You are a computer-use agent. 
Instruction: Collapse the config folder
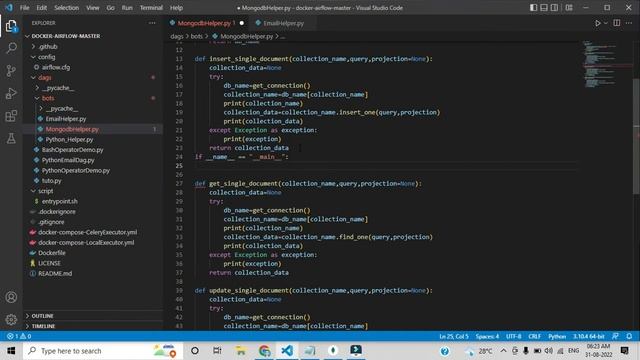pos(47,57)
